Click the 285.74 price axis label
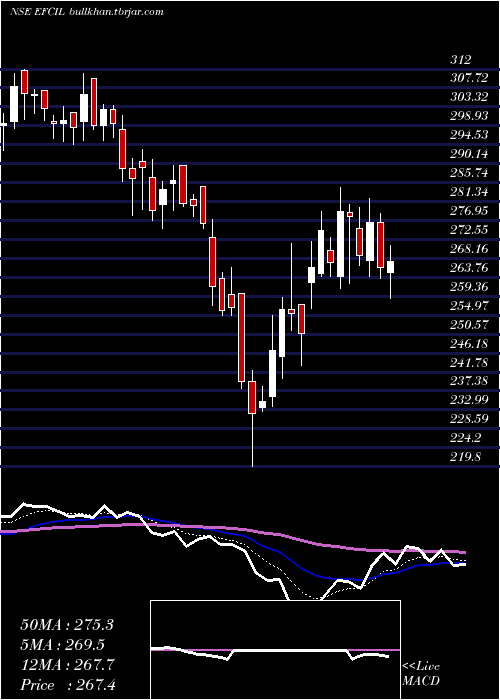 (470, 173)
